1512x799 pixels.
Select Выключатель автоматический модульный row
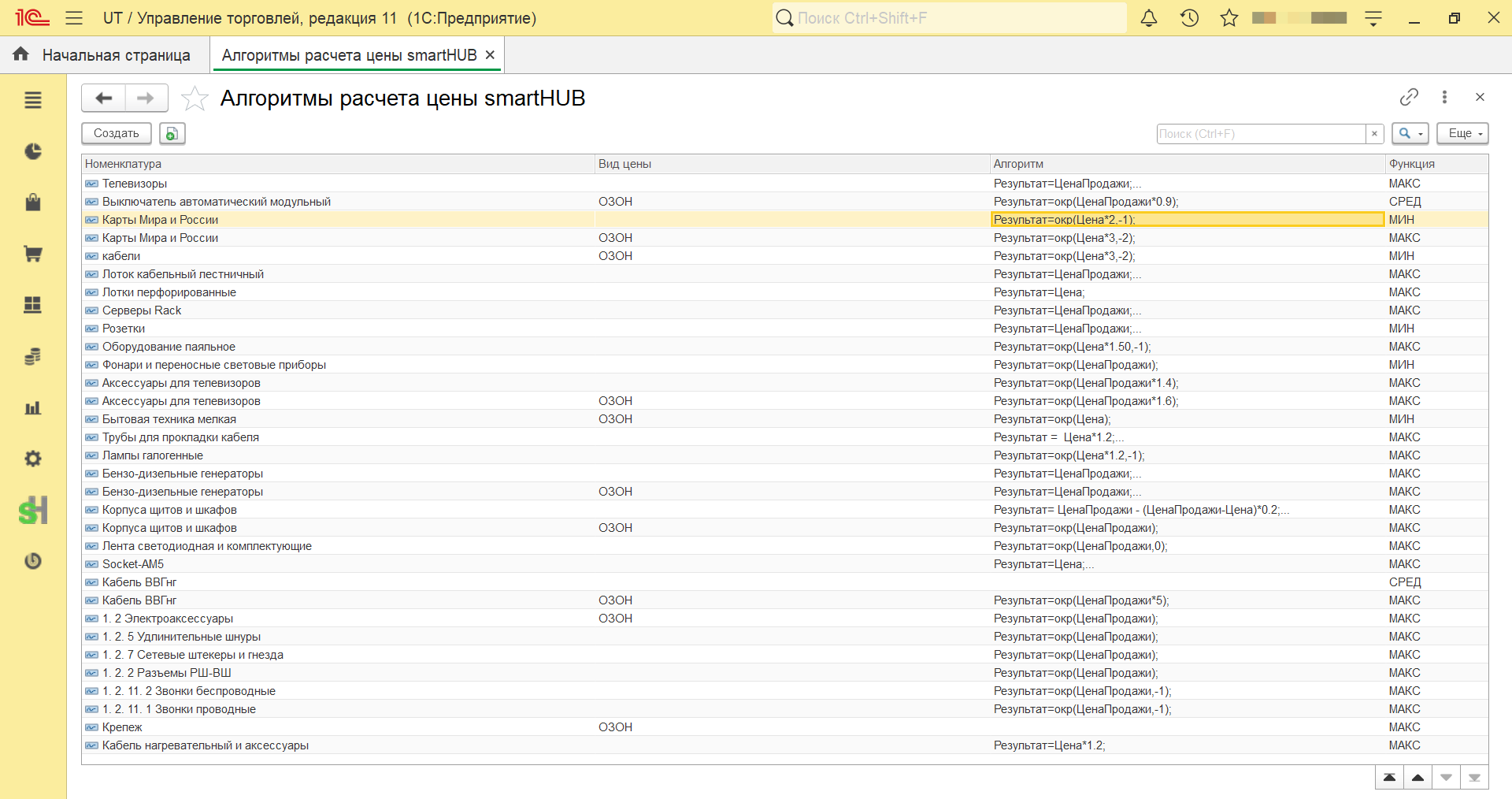point(785,202)
